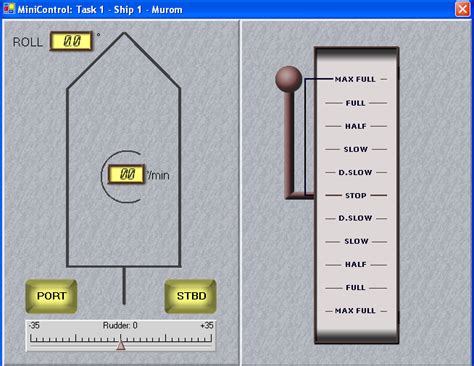Set telegraph to FULL astern

pyautogui.click(x=355, y=288)
